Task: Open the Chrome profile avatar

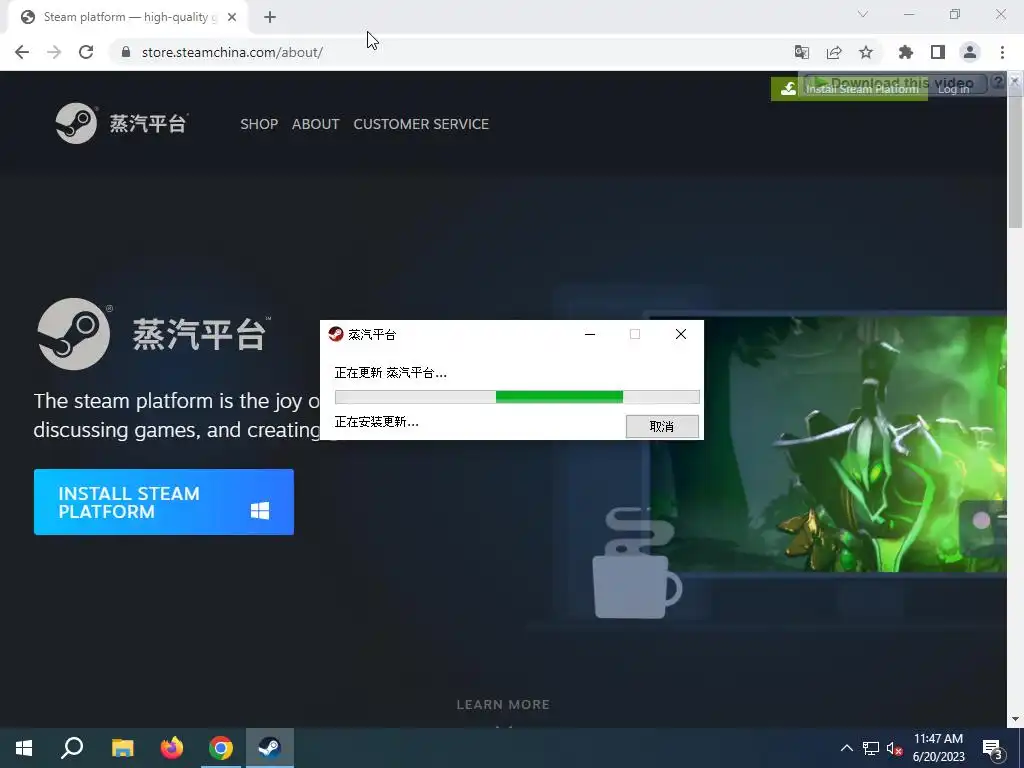Action: coord(970,52)
